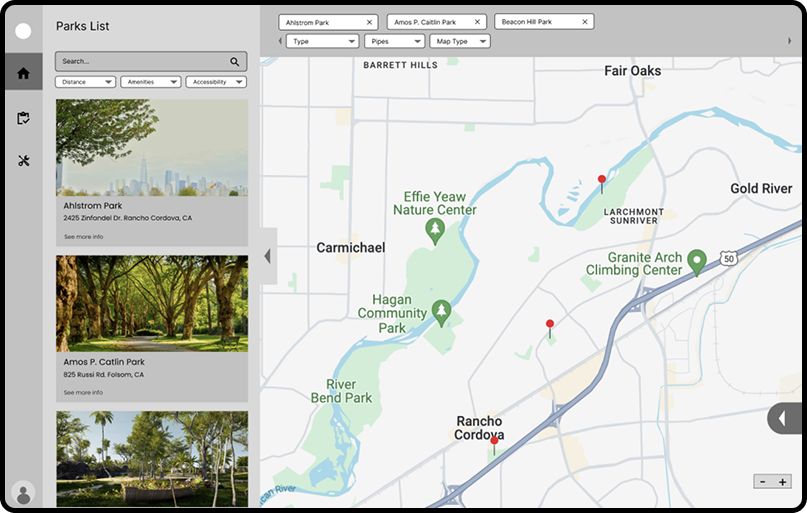Click the Hagan Community Park tree marker
The height and width of the screenshot is (513, 807).
click(x=440, y=312)
